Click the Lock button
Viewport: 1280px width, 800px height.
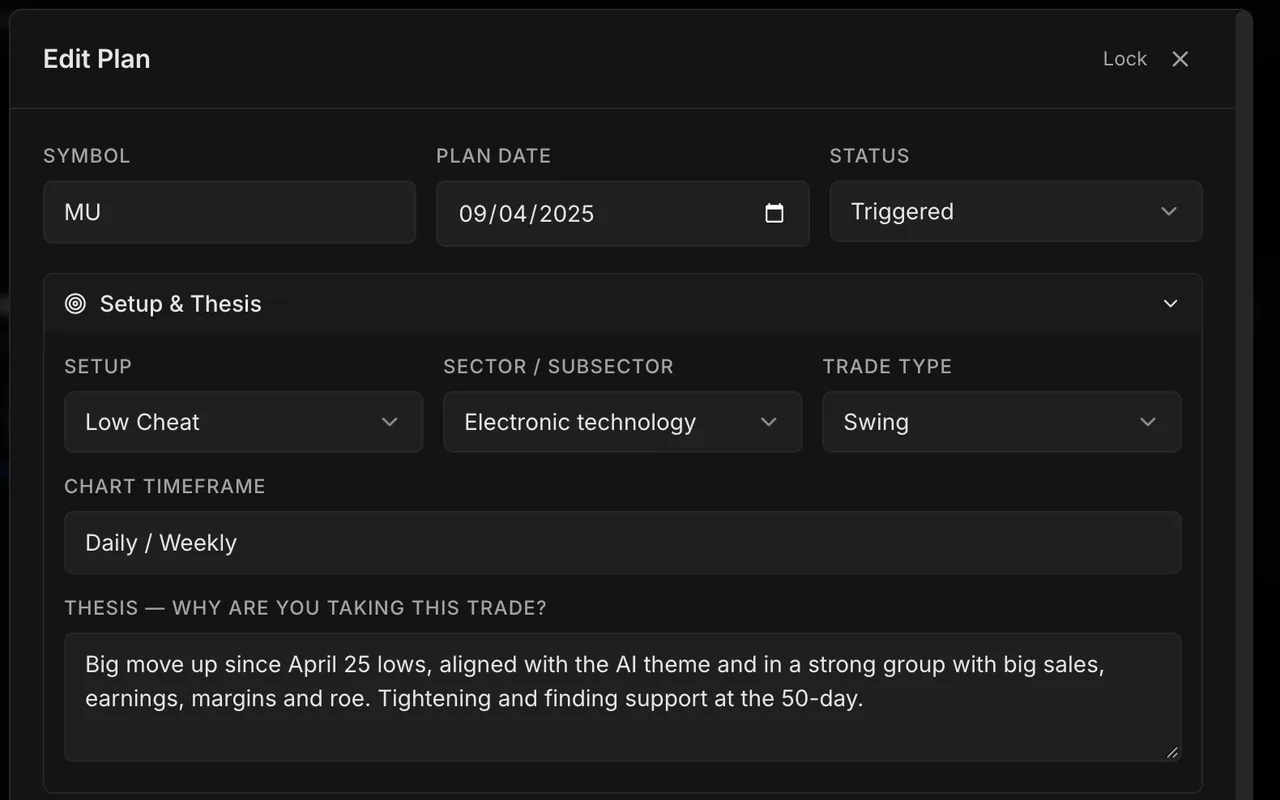(1124, 59)
